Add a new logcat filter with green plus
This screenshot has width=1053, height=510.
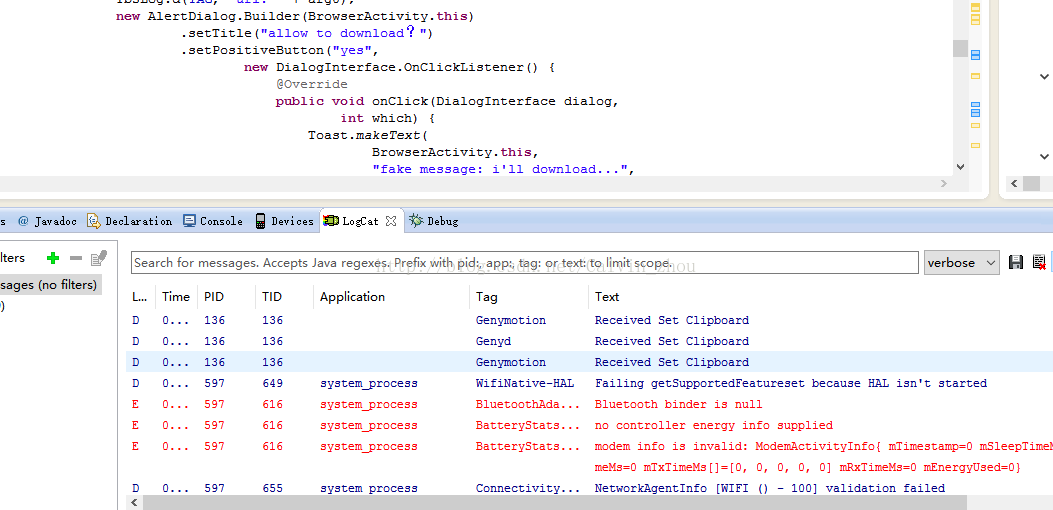coord(53,258)
